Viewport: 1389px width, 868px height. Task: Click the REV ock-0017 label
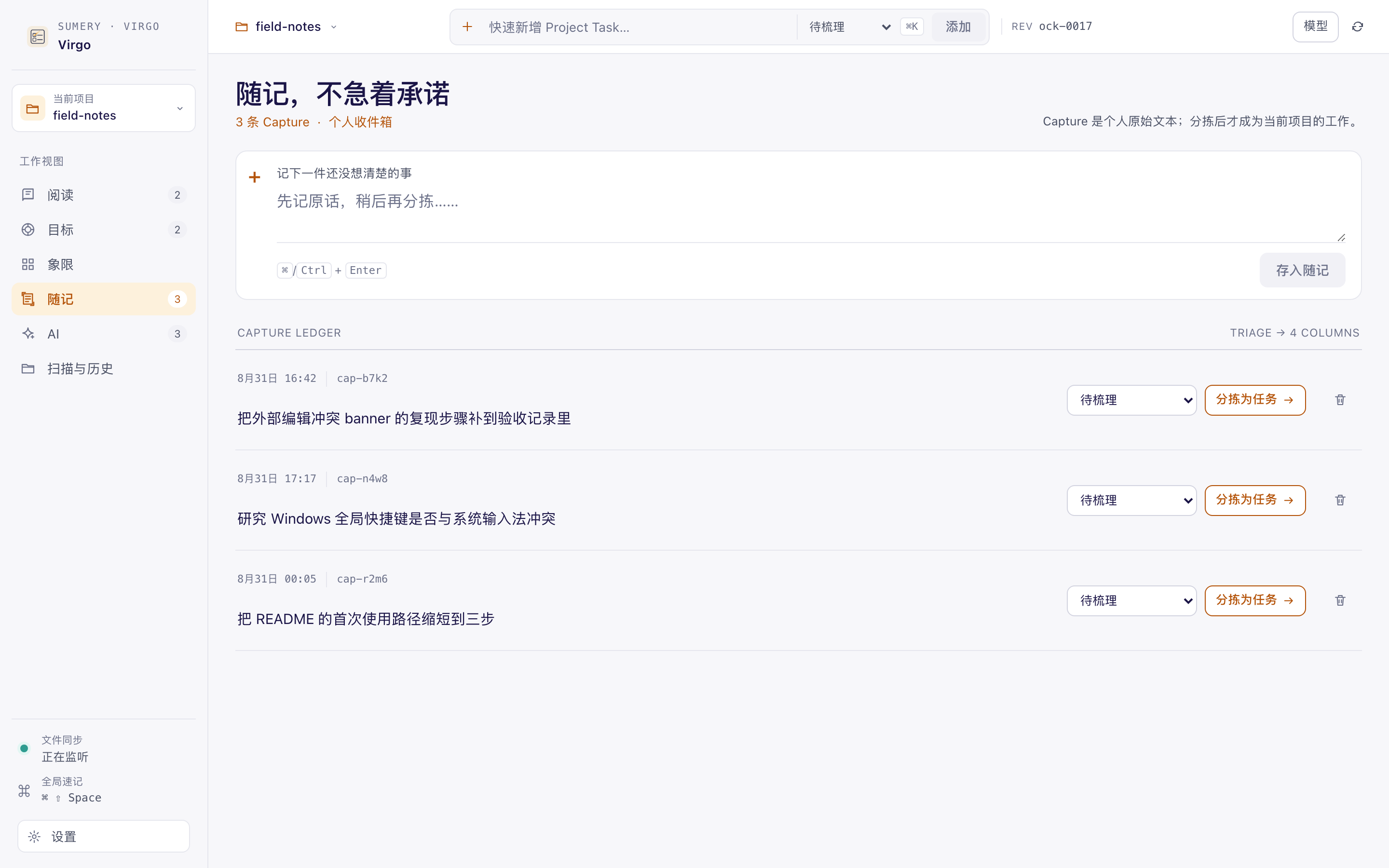1051,27
